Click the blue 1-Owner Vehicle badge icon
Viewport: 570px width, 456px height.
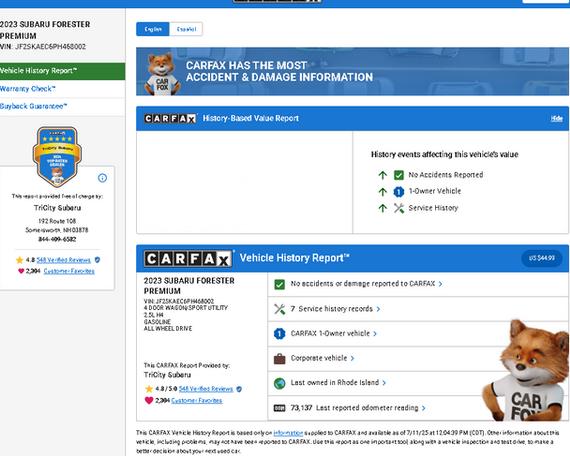398,192
